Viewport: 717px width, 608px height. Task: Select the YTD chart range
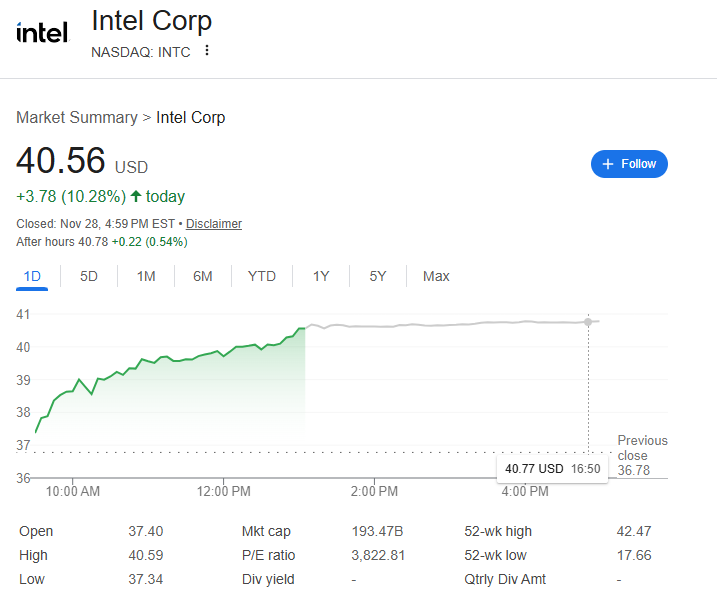pyautogui.click(x=262, y=277)
